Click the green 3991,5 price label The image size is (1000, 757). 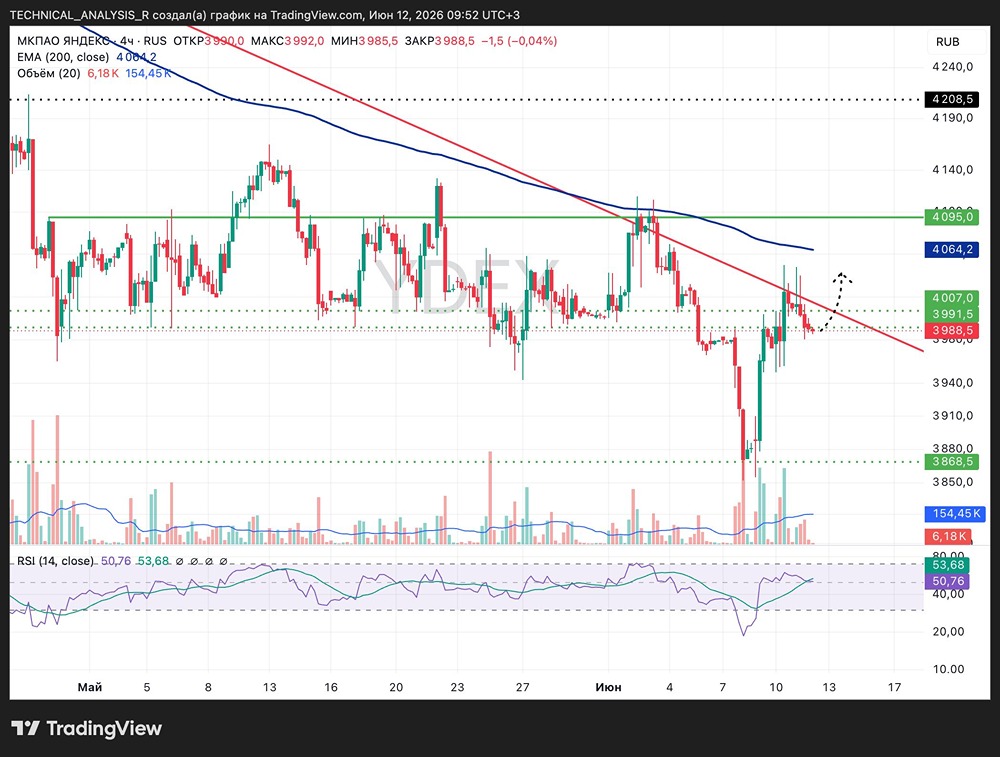pyautogui.click(x=952, y=314)
